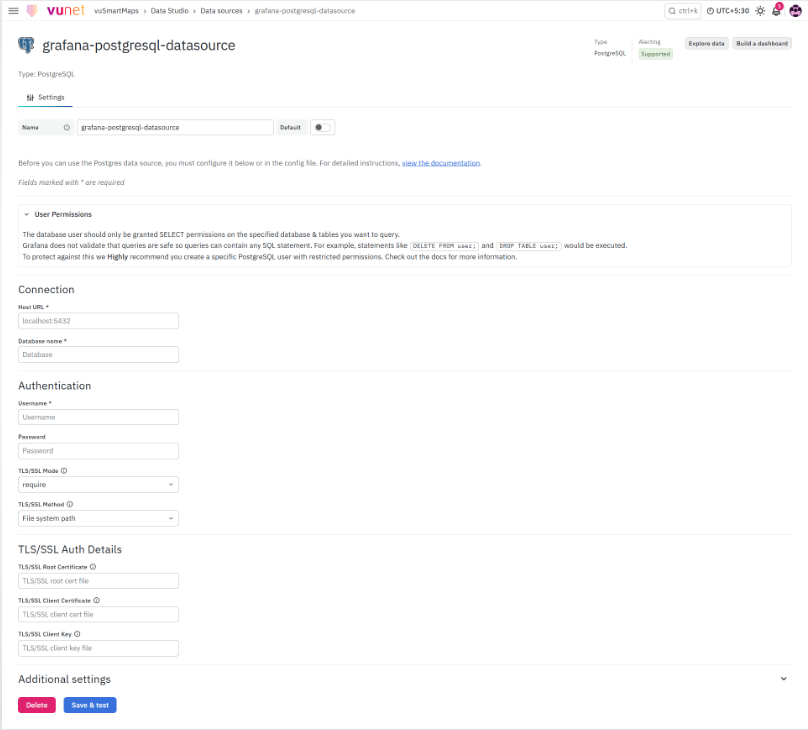808x730 pixels.
Task: Click the 'DELETE FROM user;' code snippet
Action: (444, 246)
